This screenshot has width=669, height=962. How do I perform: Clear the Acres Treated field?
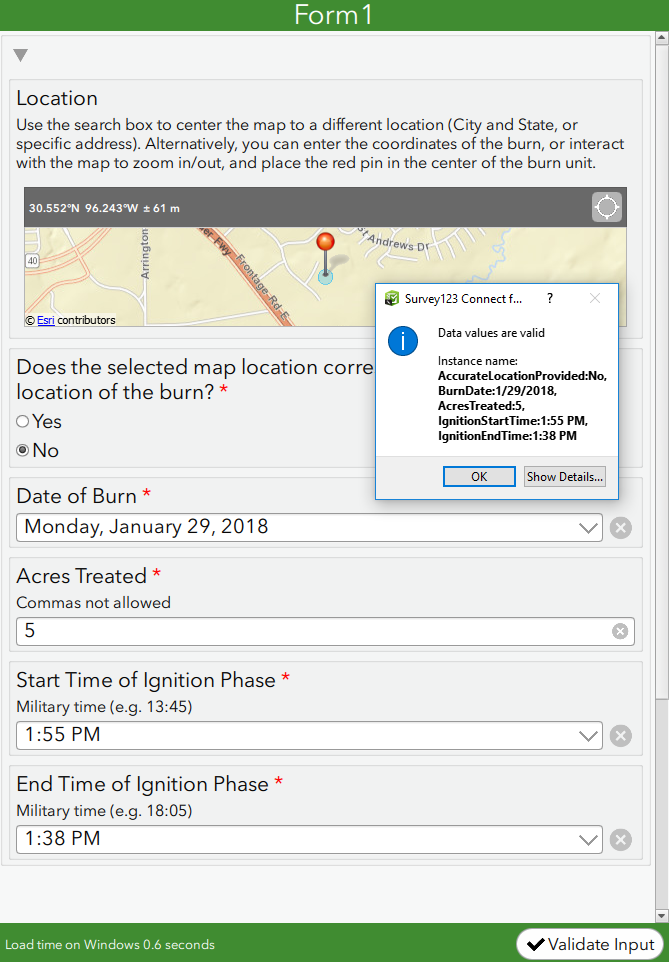pyautogui.click(x=620, y=631)
